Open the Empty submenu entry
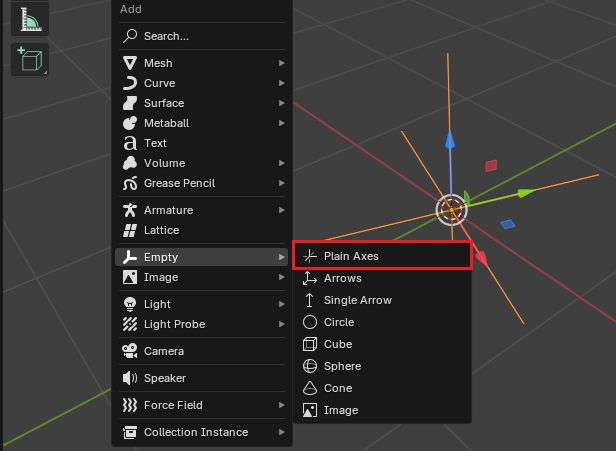 [x=202, y=257]
